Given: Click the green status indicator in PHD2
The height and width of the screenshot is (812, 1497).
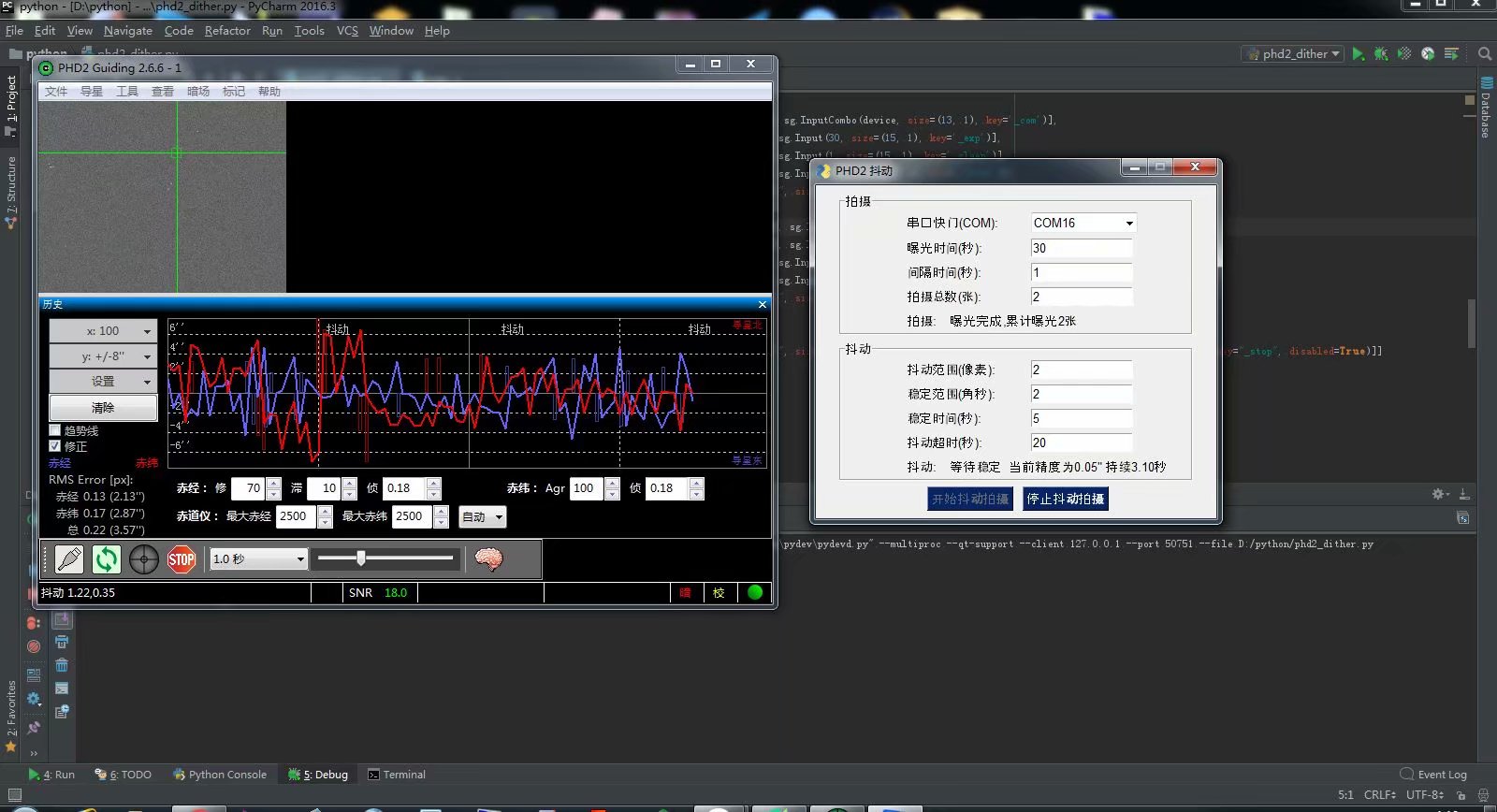Looking at the screenshot, I should pos(755,592).
